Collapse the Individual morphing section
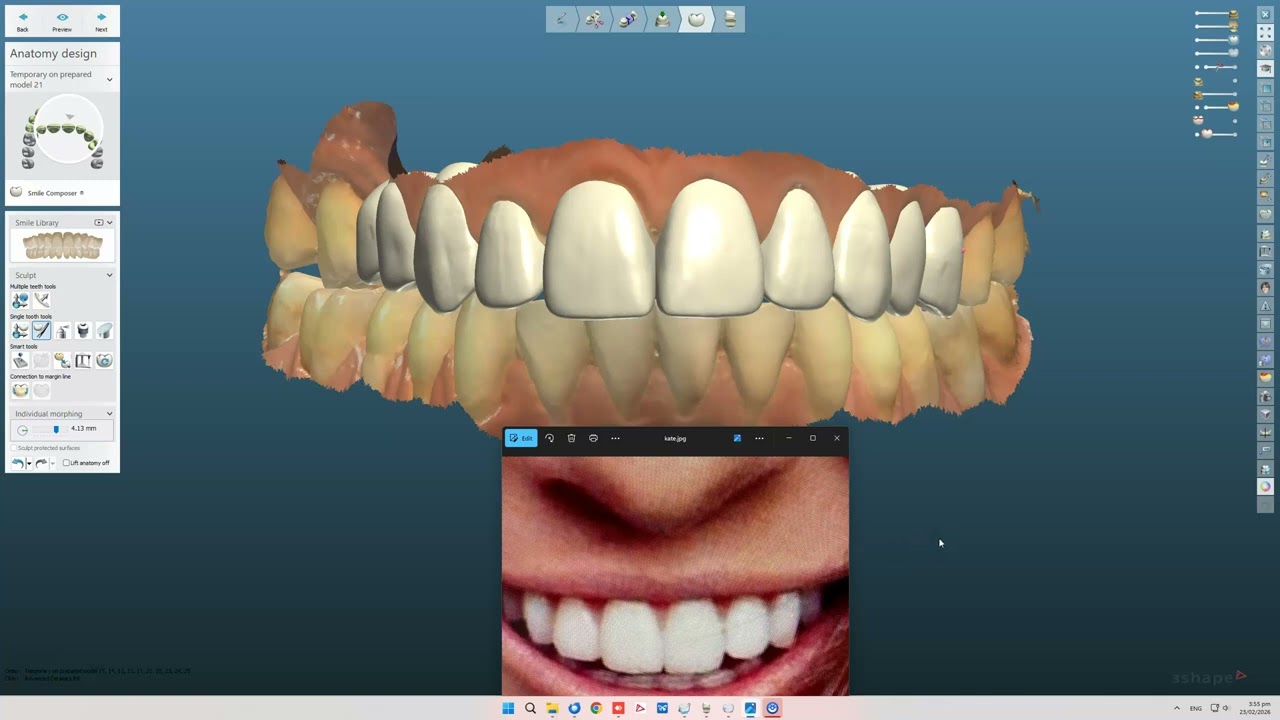The width and height of the screenshot is (1280, 720). pyautogui.click(x=109, y=413)
